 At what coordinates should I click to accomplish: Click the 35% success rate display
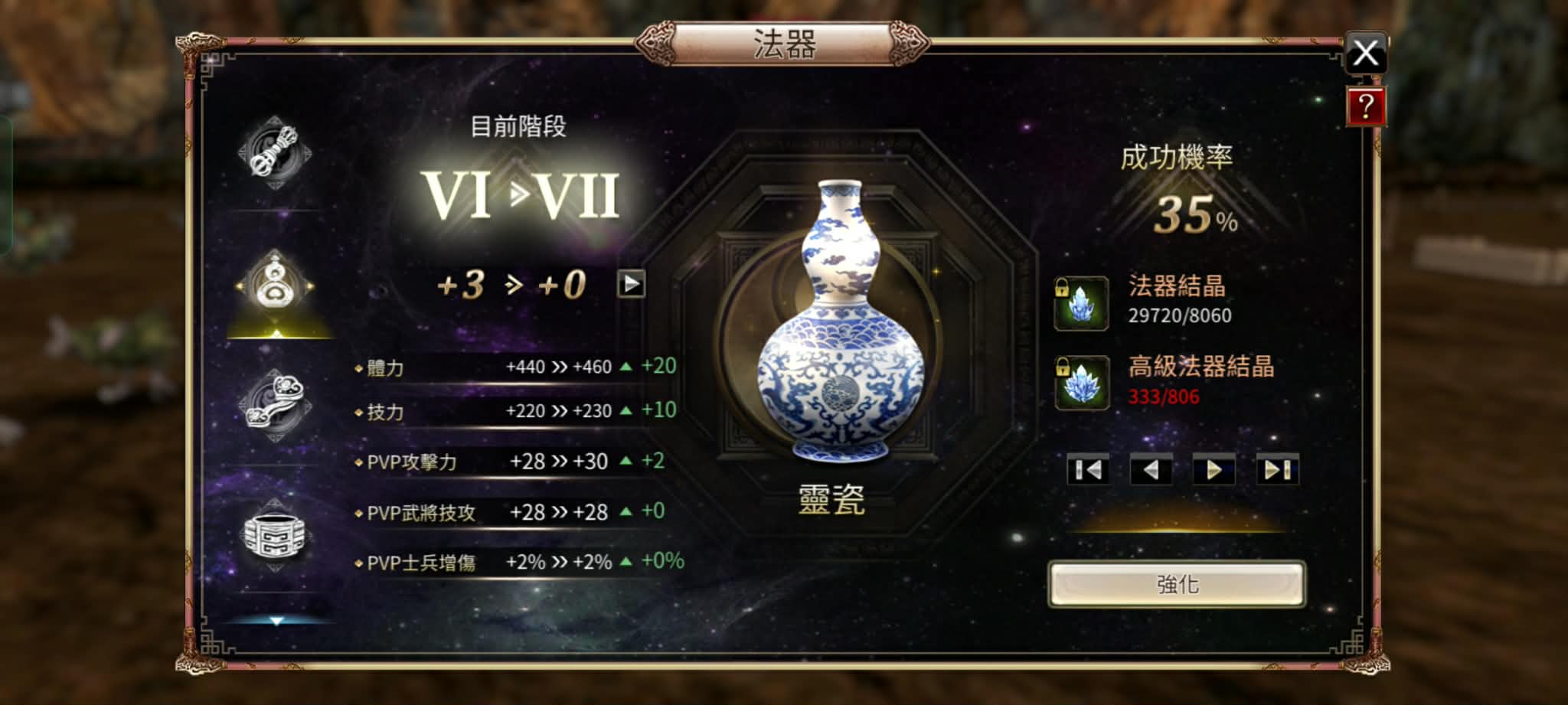coord(1194,215)
